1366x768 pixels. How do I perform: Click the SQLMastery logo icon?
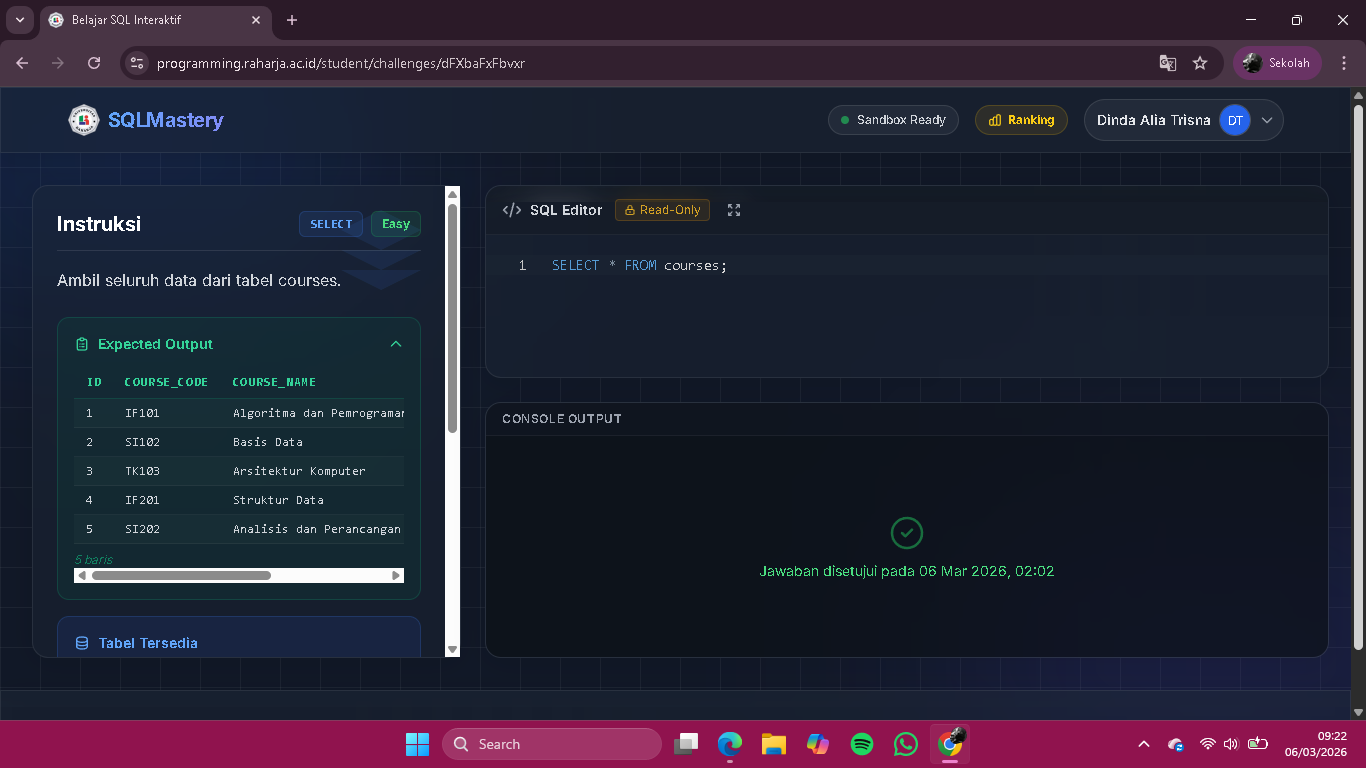(x=83, y=120)
